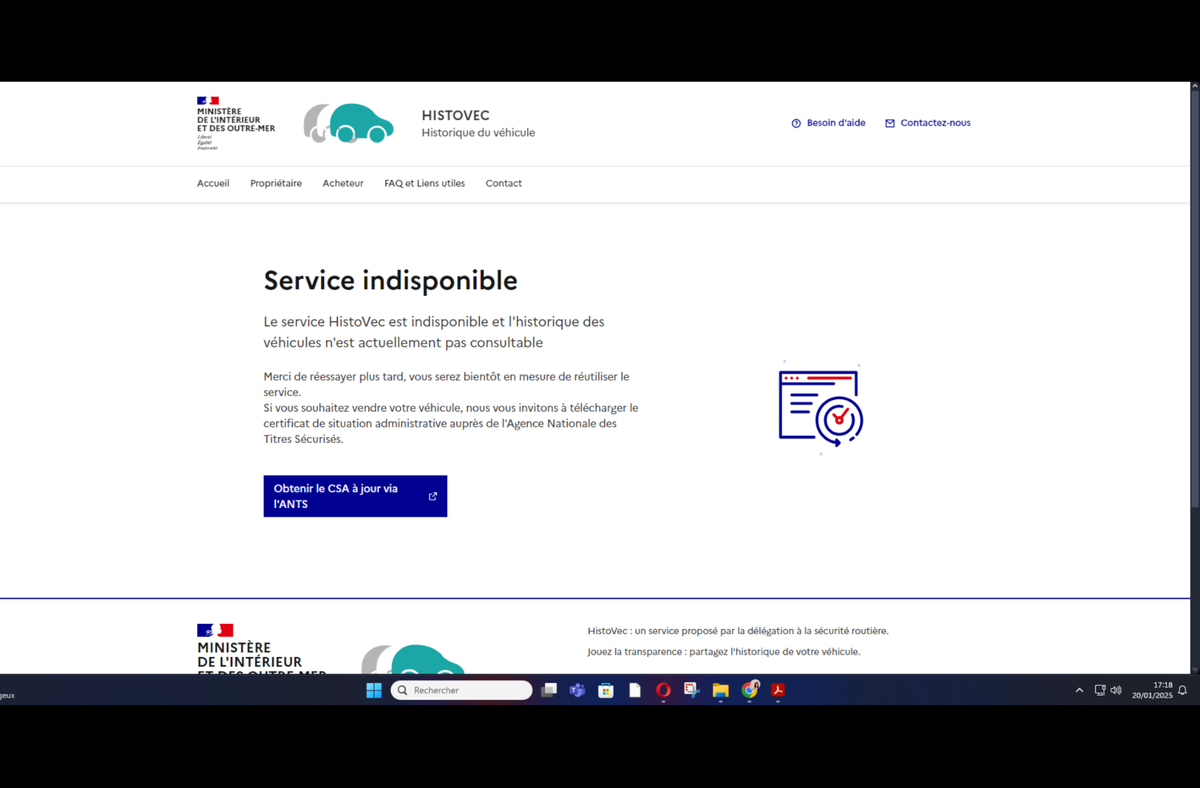This screenshot has width=1200, height=788.
Task: Click Obtenir le CSA à jour via l'ANTS
Action: coord(355,496)
